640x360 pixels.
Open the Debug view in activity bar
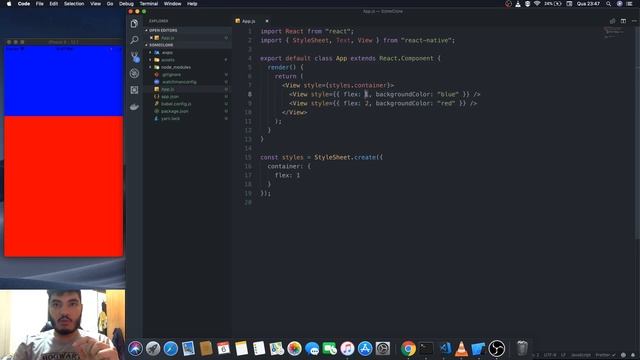(134, 73)
